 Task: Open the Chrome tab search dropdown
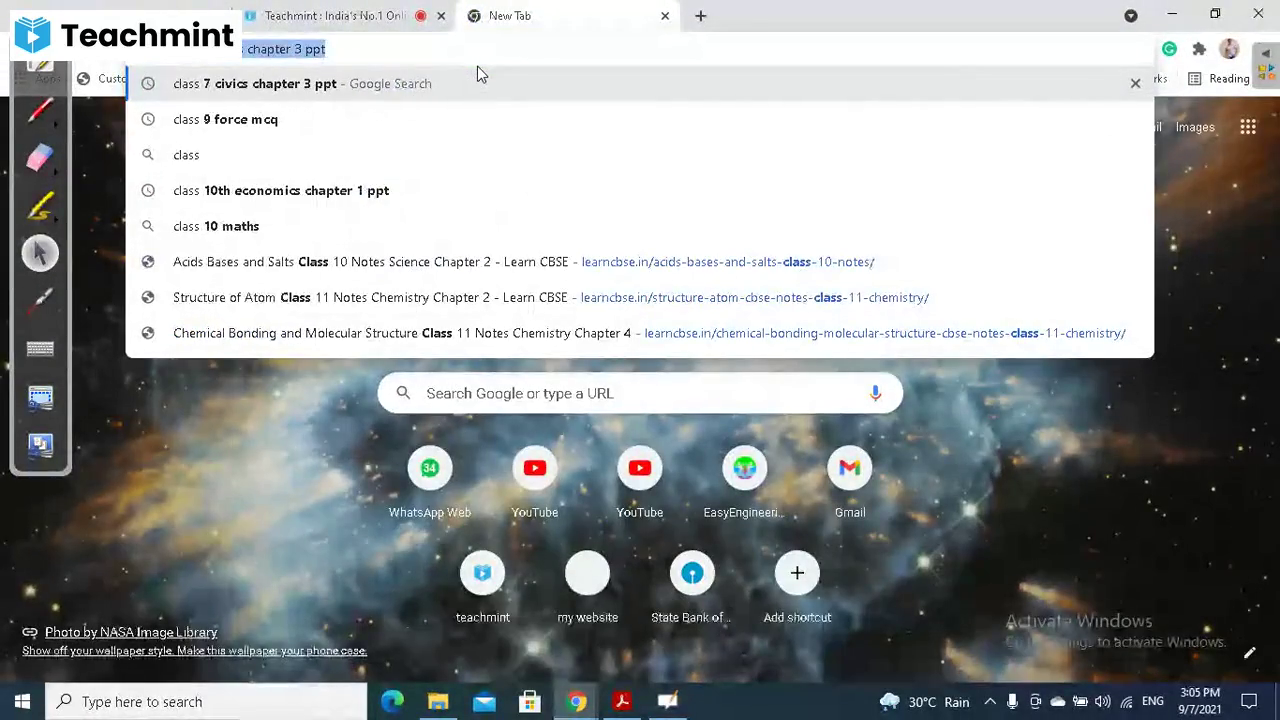1131,15
